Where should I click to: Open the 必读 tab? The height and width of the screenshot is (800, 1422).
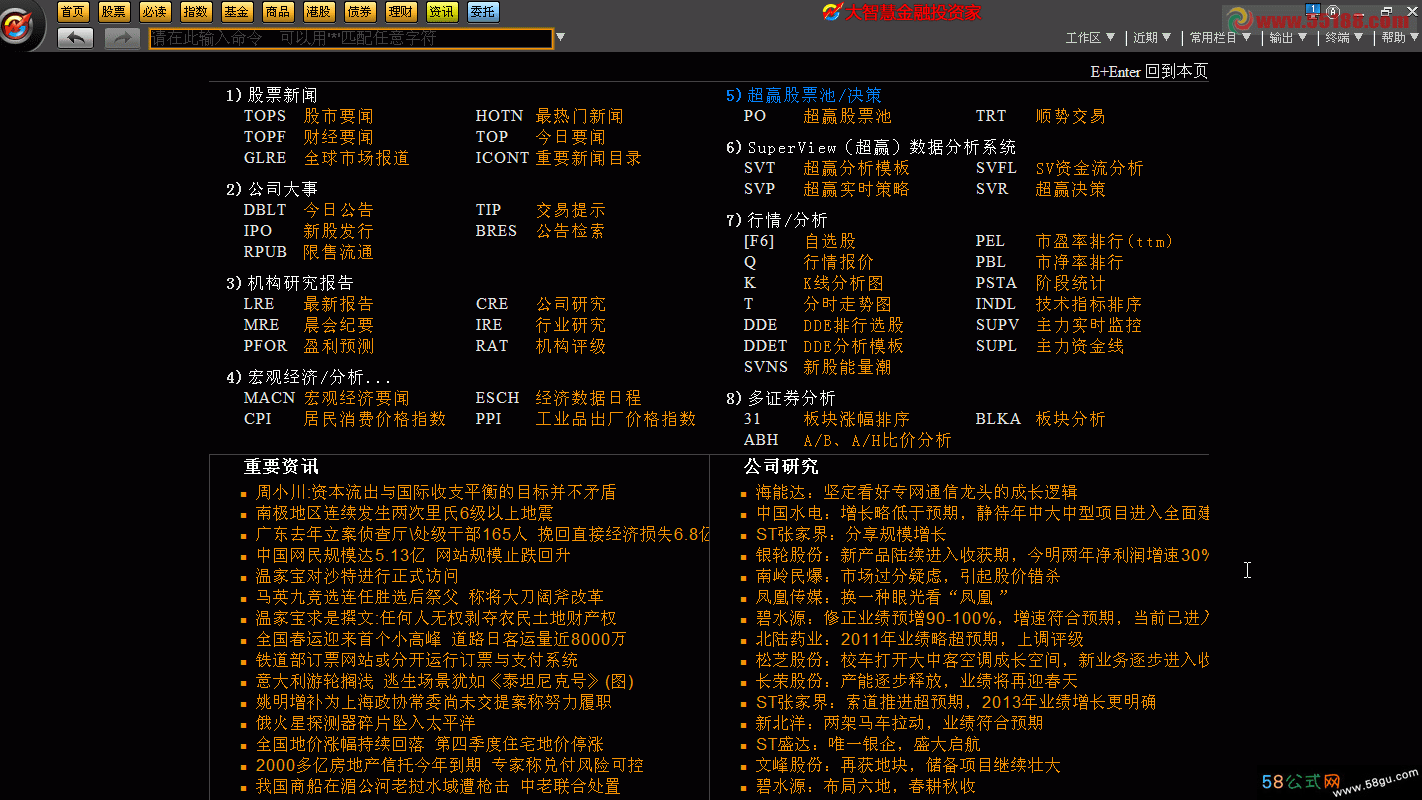[155, 12]
